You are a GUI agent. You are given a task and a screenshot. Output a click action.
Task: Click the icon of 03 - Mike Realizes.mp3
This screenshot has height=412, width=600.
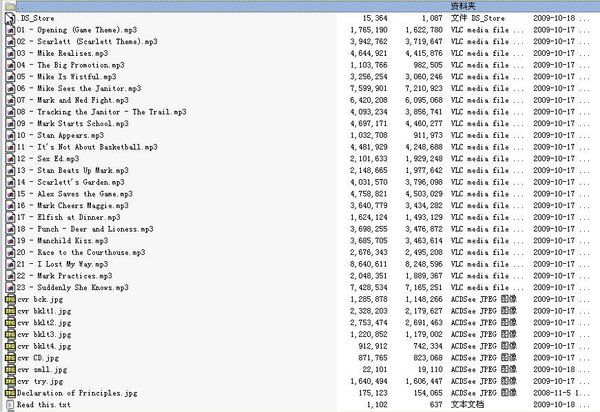click(x=10, y=54)
